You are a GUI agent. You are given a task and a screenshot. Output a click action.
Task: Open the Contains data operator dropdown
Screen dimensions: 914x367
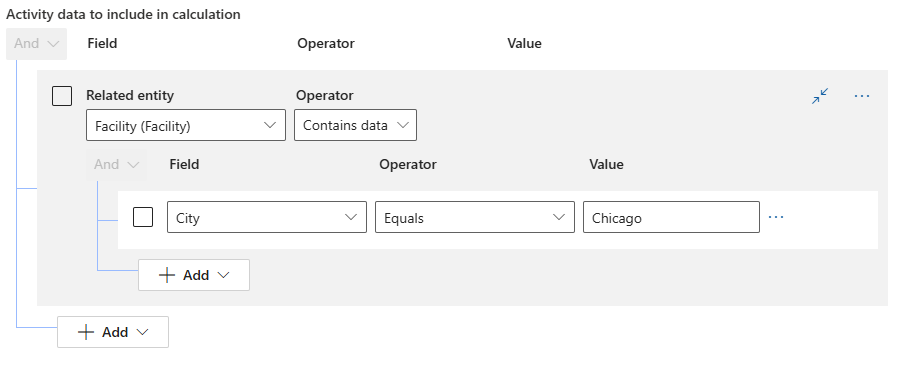click(356, 125)
